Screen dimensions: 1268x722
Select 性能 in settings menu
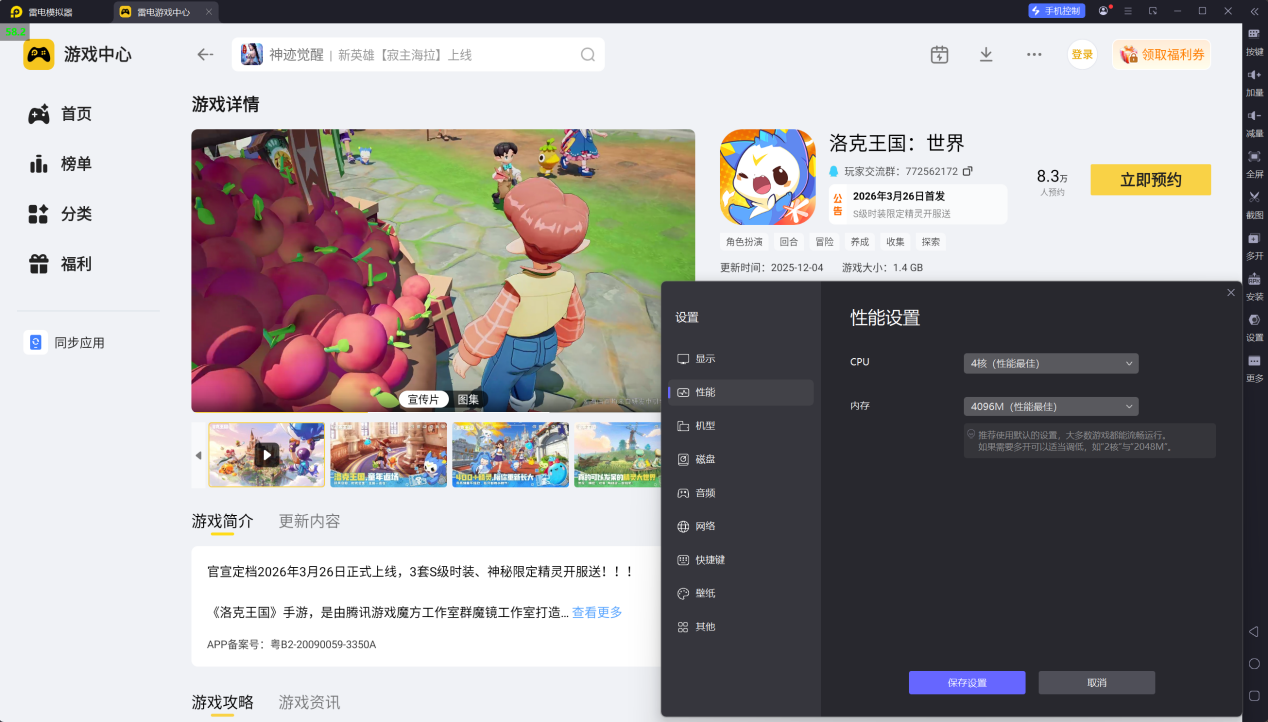click(741, 392)
